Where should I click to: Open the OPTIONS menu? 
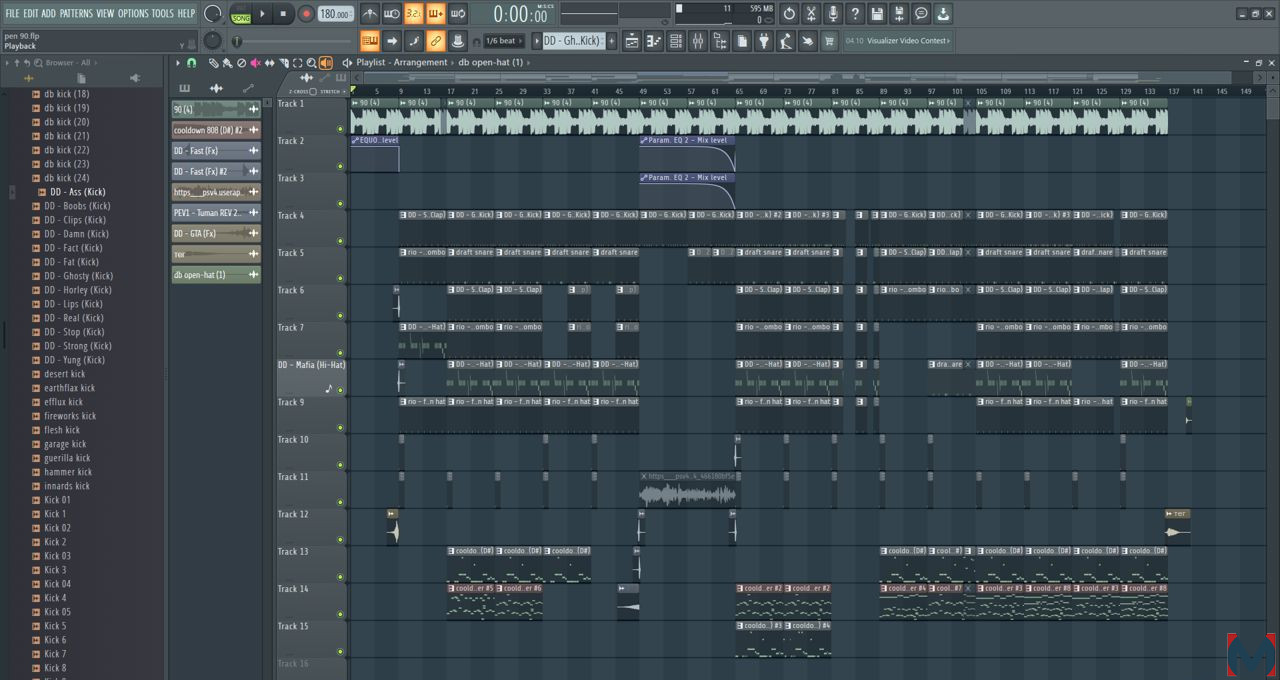coord(133,14)
